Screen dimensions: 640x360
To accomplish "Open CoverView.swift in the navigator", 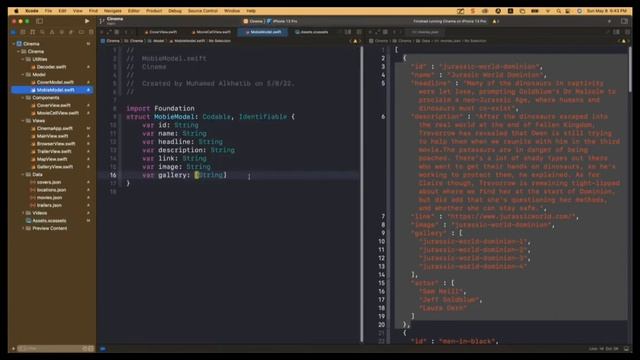I will [52, 105].
